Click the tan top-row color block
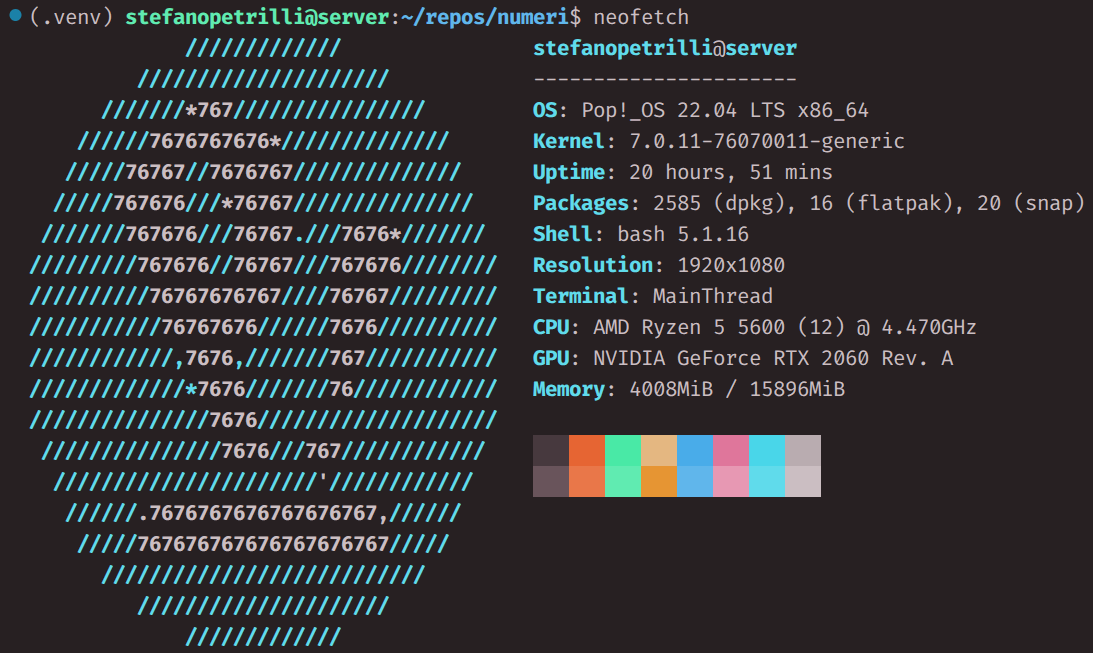 coord(659,450)
